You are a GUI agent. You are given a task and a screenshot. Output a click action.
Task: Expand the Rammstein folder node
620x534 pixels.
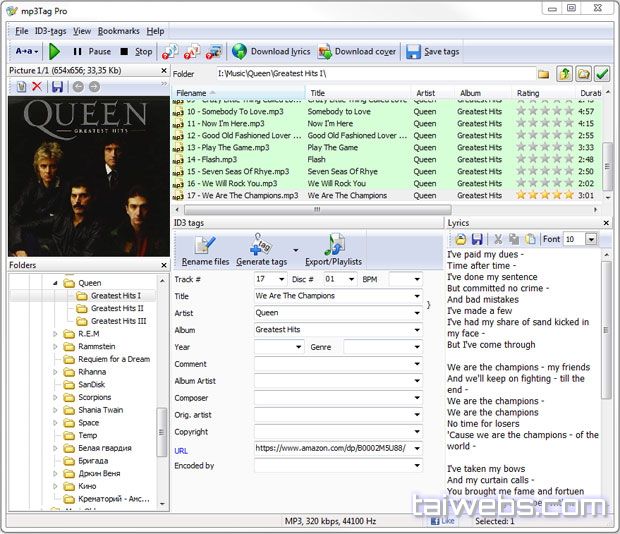point(56,346)
